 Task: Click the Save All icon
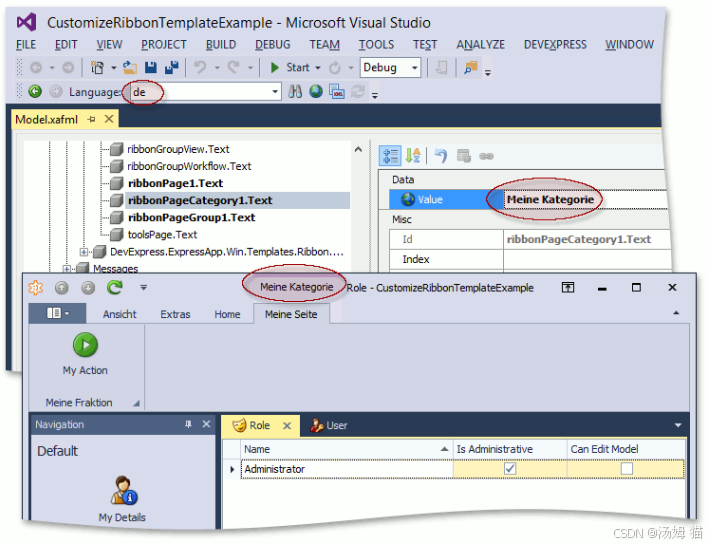171,68
